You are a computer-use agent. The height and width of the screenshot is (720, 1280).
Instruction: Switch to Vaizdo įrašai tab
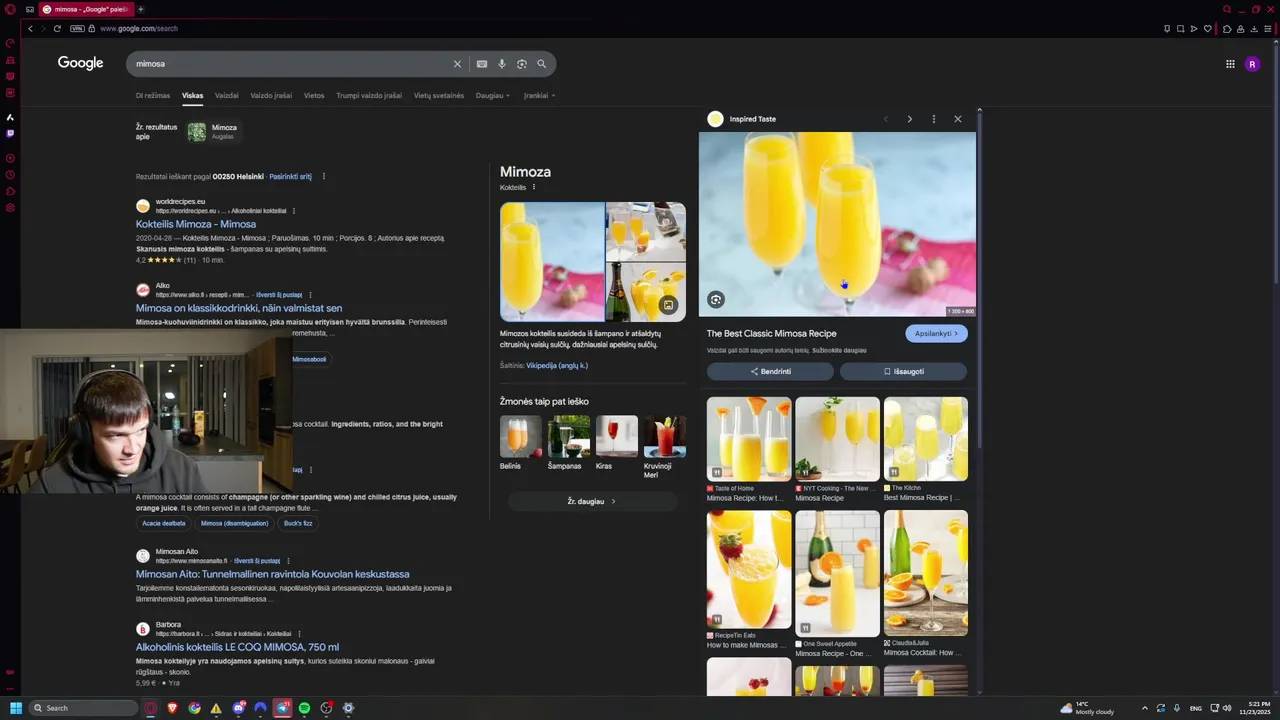point(271,96)
